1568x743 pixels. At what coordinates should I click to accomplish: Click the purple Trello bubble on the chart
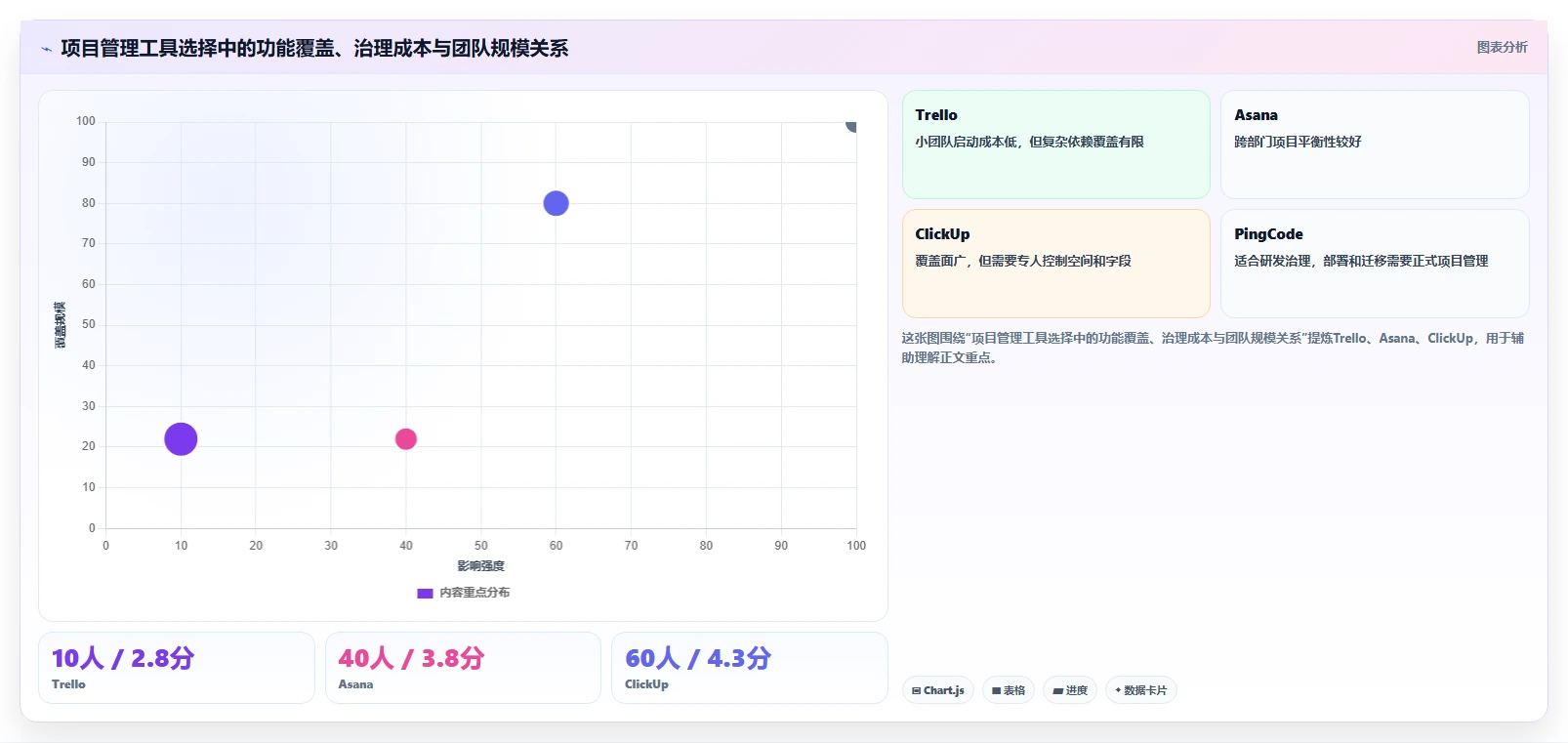(x=181, y=439)
